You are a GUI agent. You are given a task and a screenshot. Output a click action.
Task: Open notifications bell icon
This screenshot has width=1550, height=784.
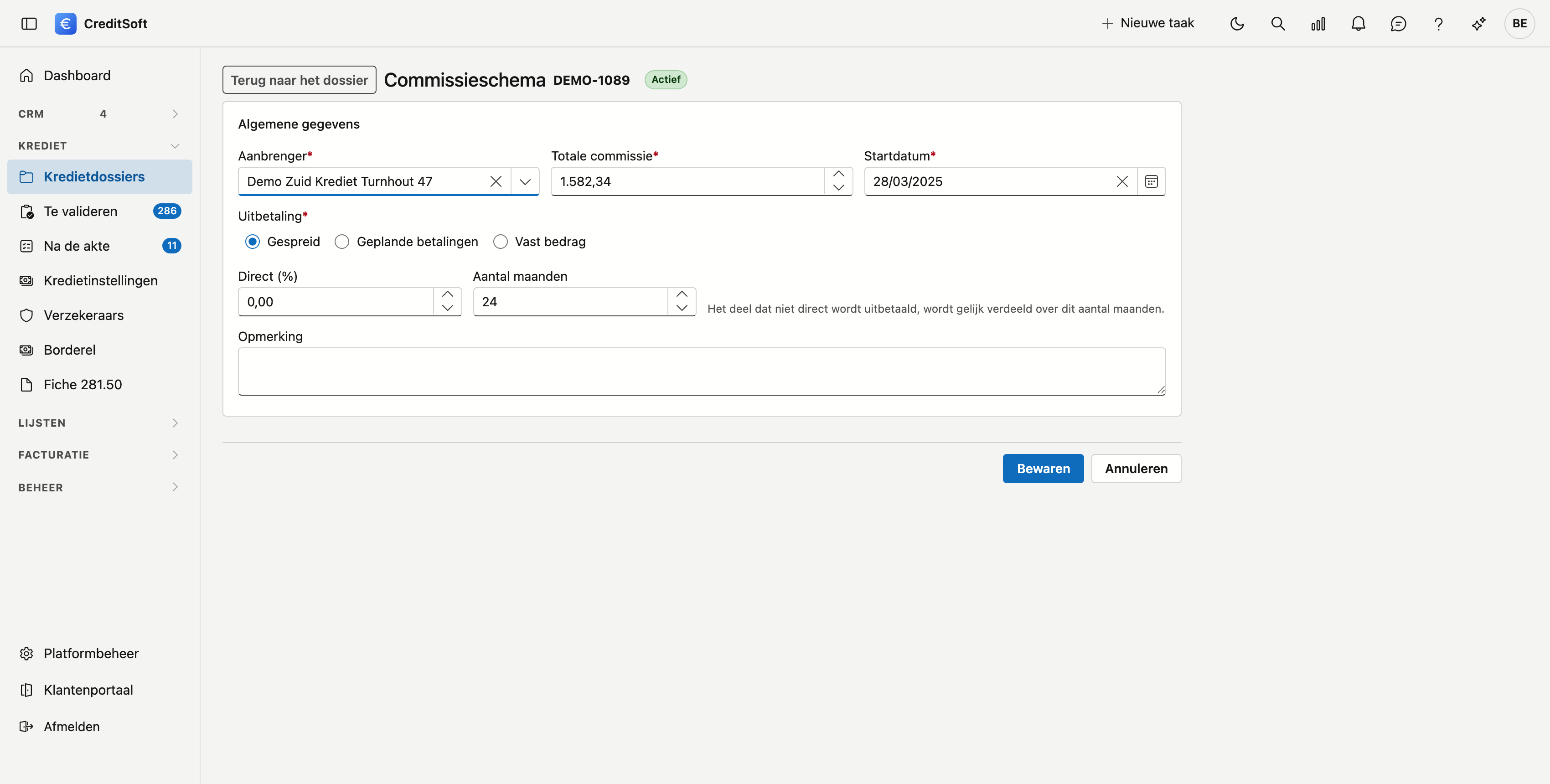click(1358, 23)
